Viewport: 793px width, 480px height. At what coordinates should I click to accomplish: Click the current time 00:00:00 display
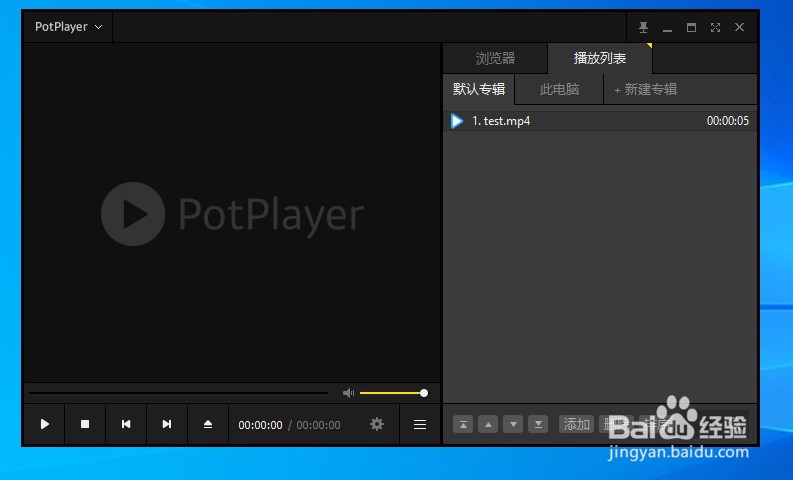[260, 425]
